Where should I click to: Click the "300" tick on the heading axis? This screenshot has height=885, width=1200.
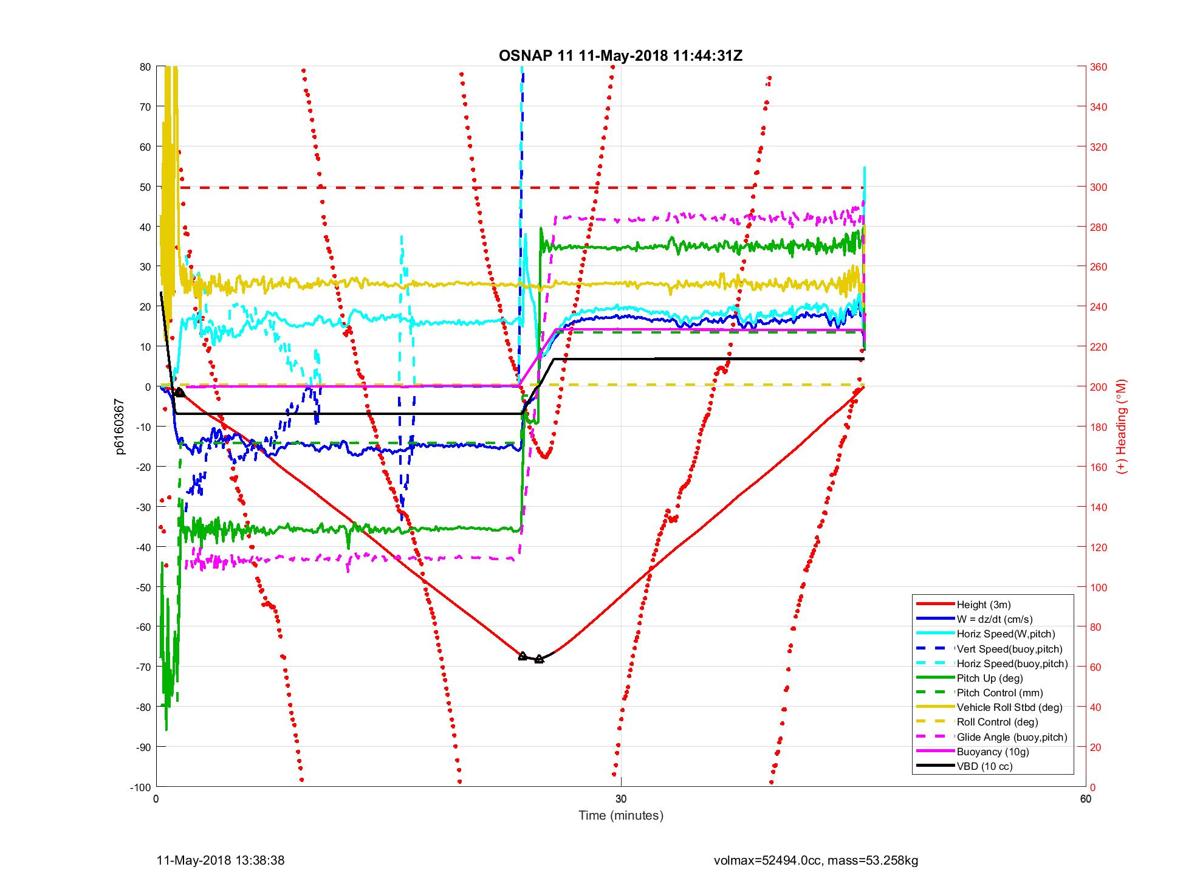[1101, 187]
